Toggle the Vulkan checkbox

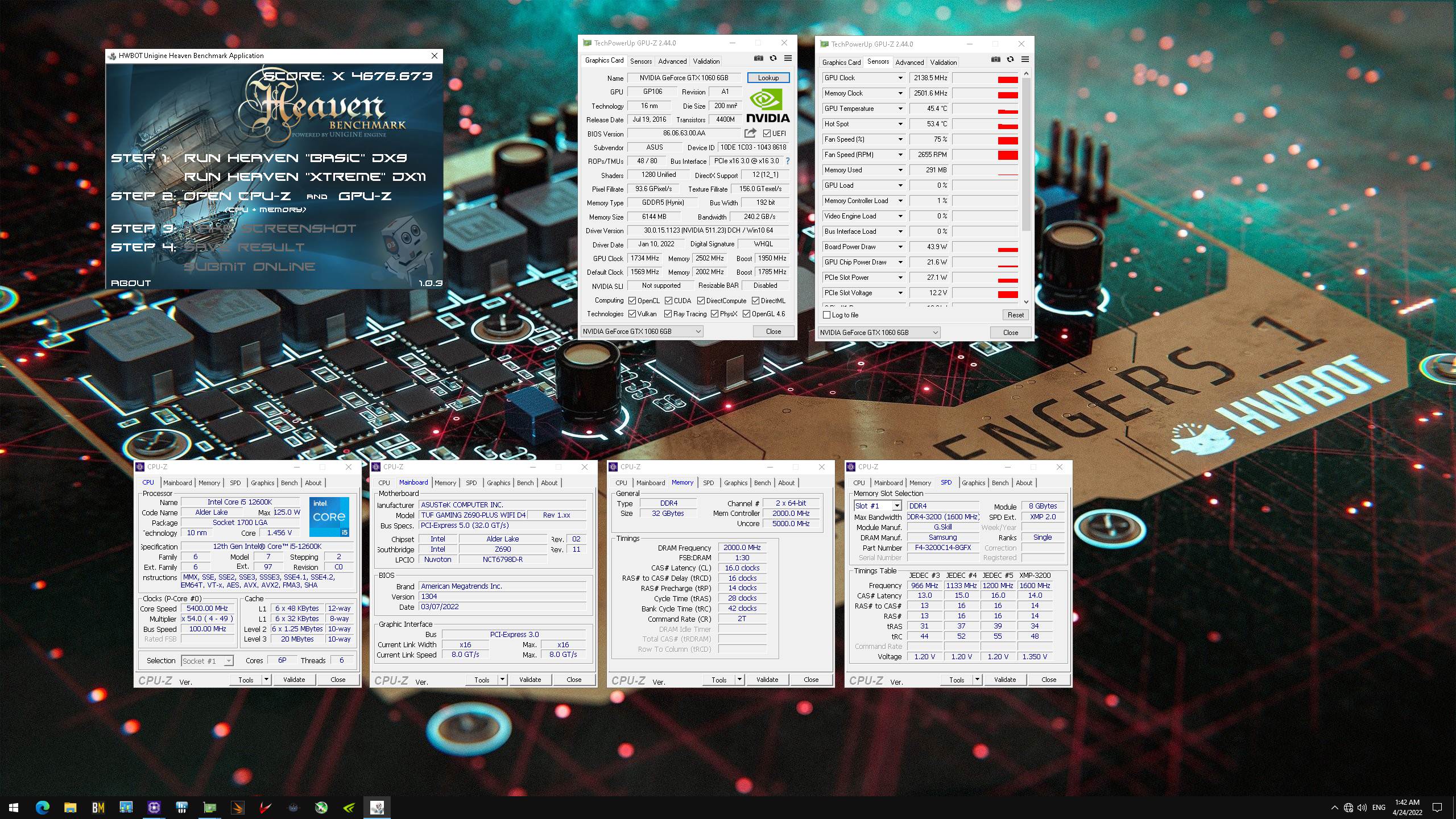point(632,314)
